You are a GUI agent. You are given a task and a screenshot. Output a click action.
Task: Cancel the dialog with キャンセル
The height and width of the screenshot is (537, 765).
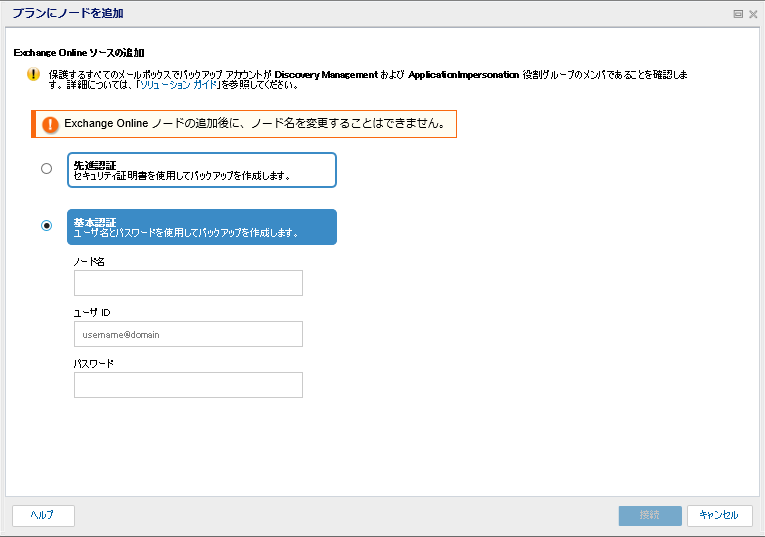pos(720,516)
